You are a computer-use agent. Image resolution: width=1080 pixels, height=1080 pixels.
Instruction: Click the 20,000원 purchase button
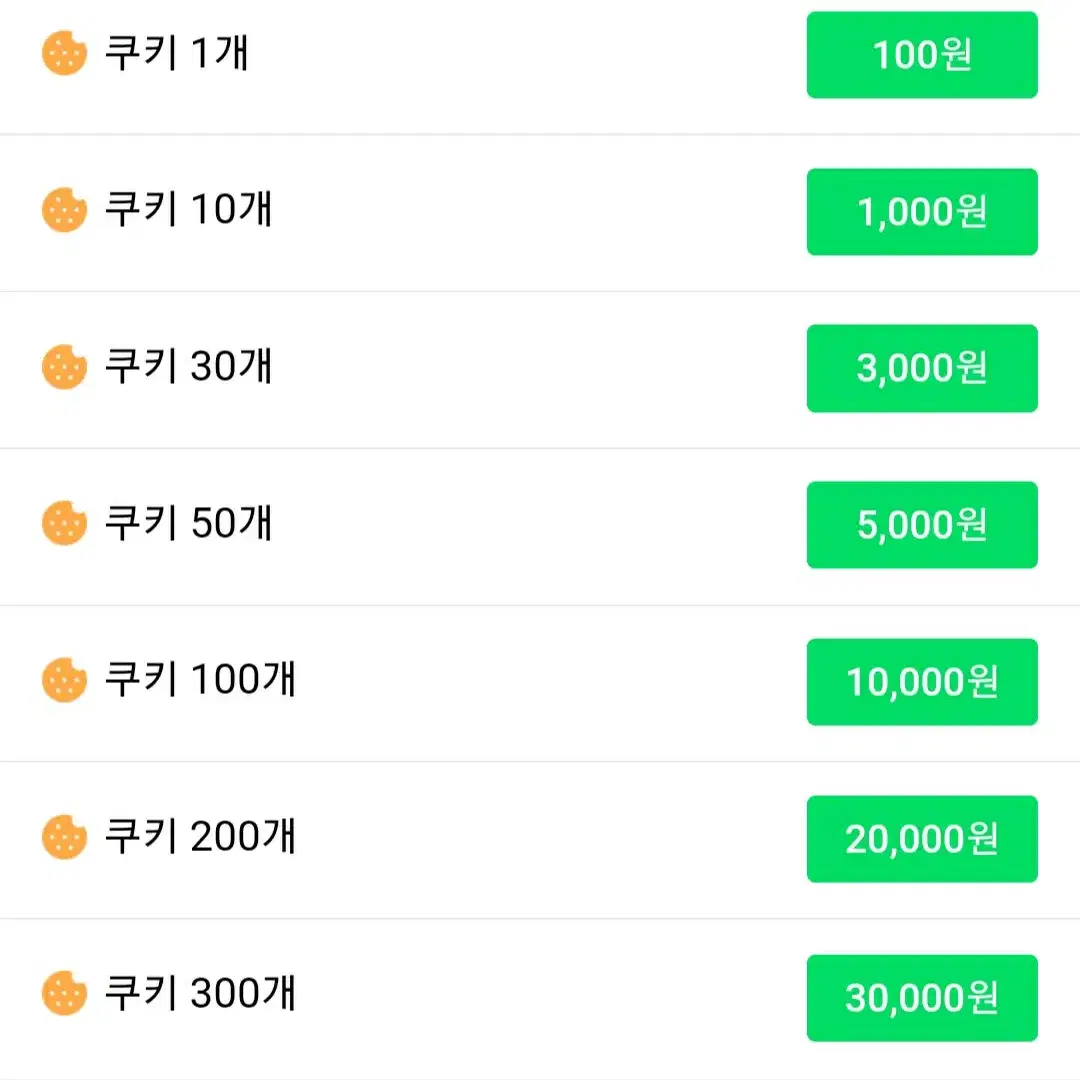point(922,839)
